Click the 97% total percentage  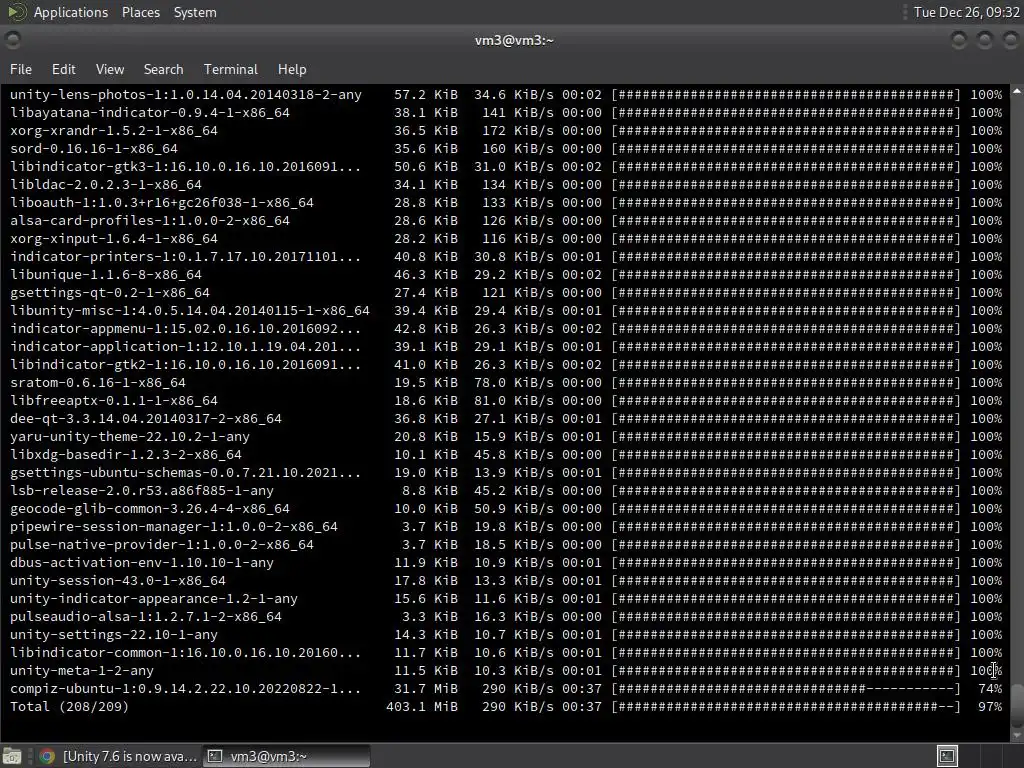point(990,707)
